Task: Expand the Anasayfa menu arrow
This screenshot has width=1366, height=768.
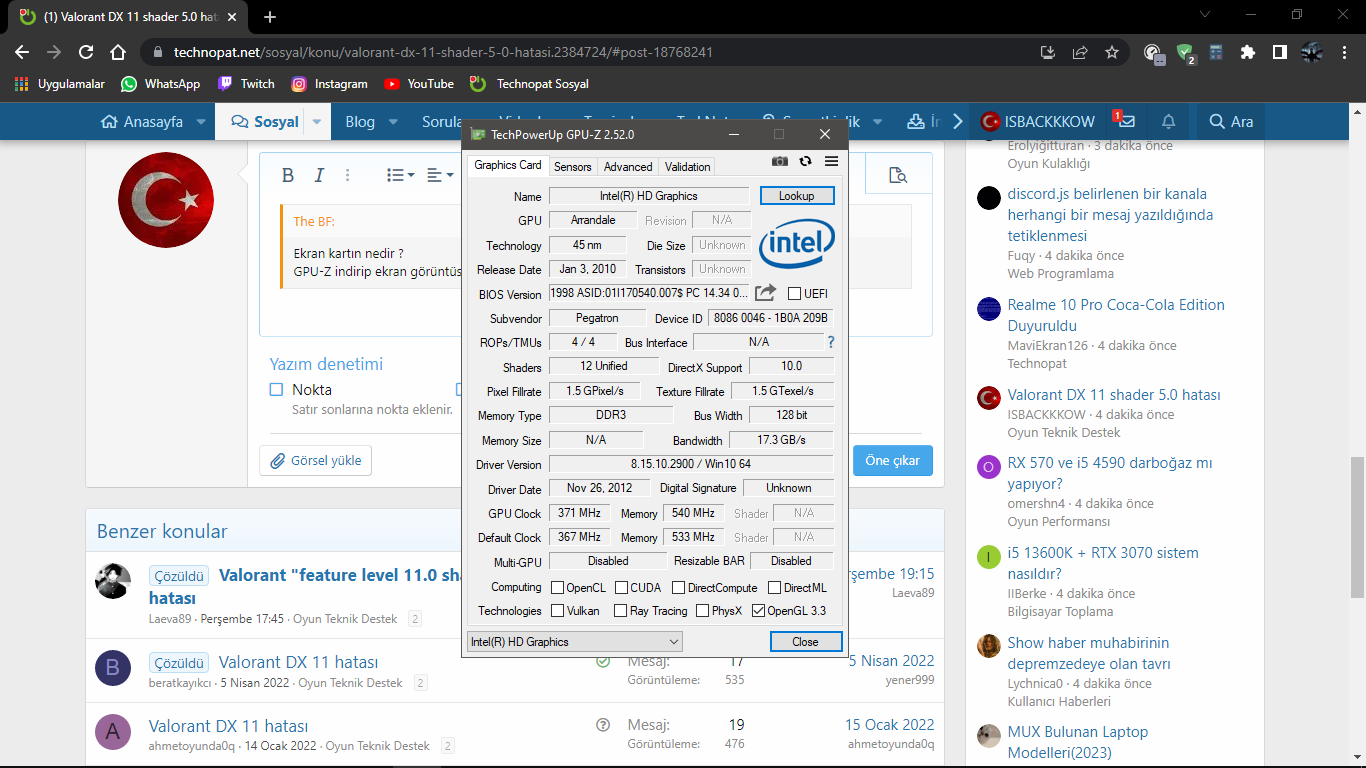Action: pyautogui.click(x=201, y=122)
